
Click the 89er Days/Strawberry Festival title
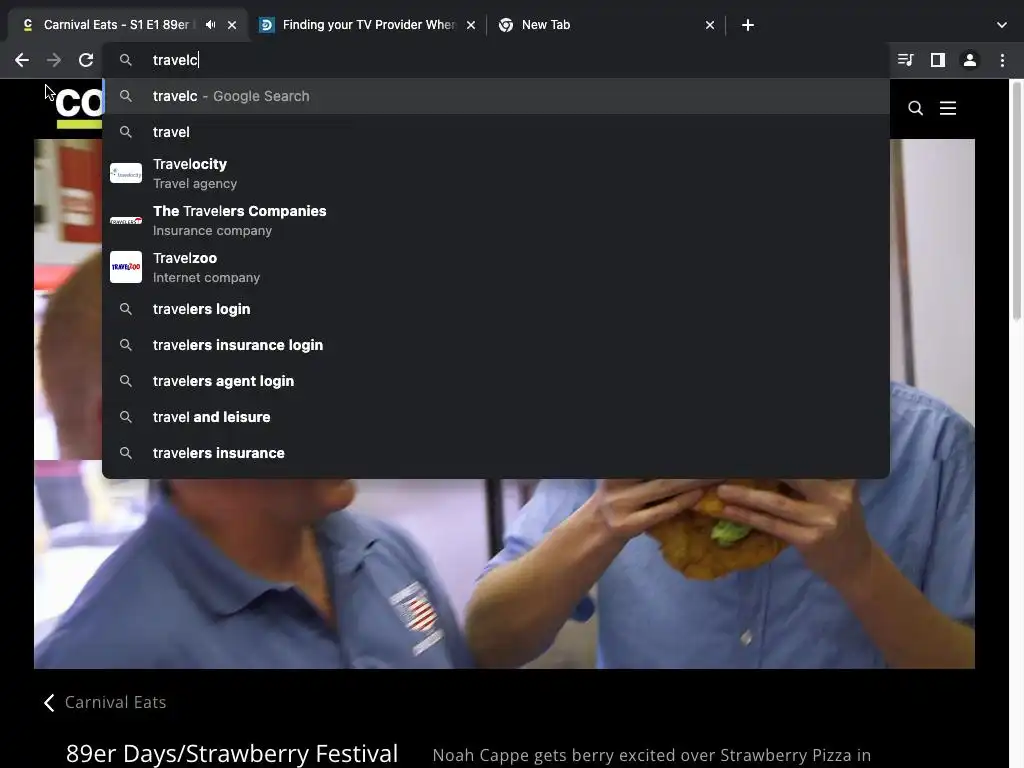[232, 754]
